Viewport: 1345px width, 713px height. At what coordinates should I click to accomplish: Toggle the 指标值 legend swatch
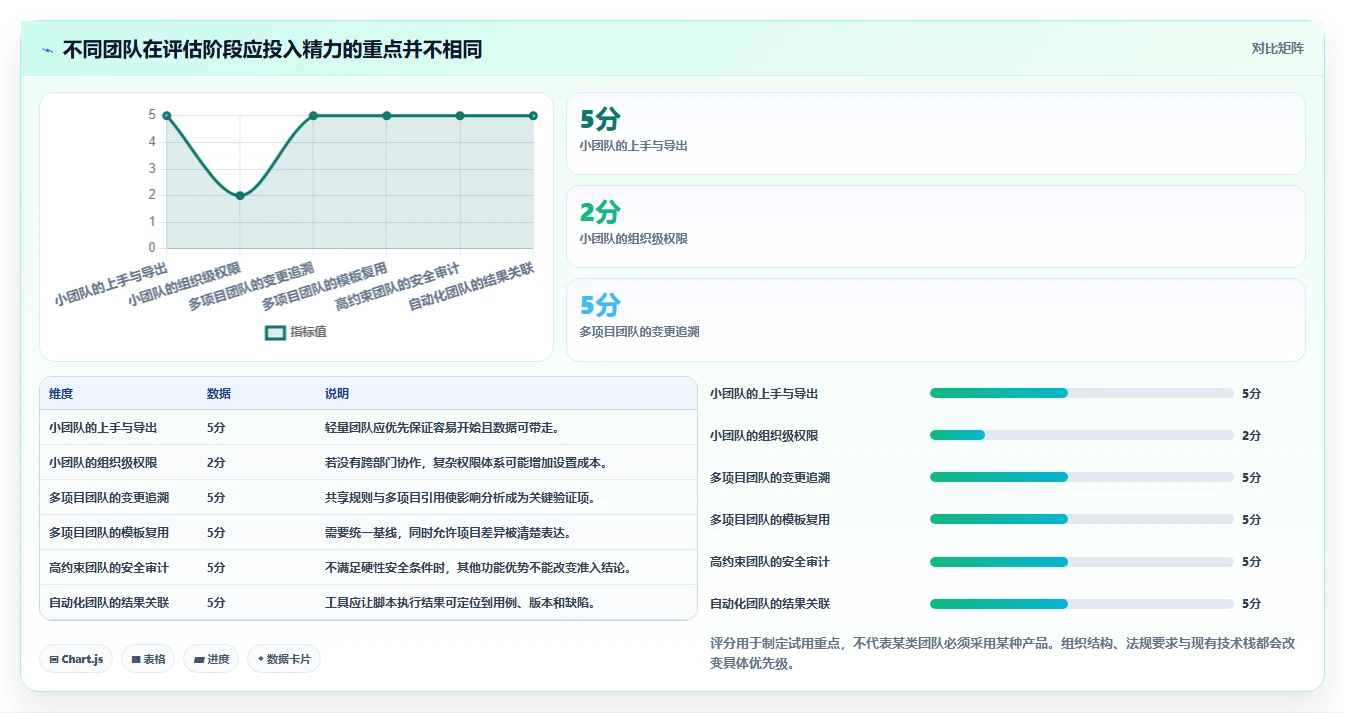[275, 332]
